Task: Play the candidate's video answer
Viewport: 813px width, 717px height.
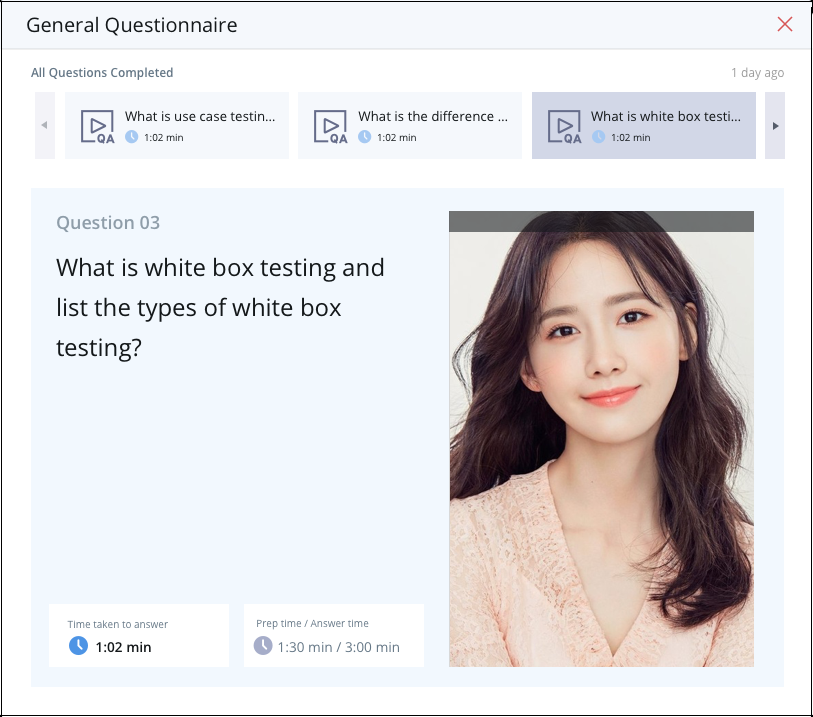Action: (x=601, y=440)
